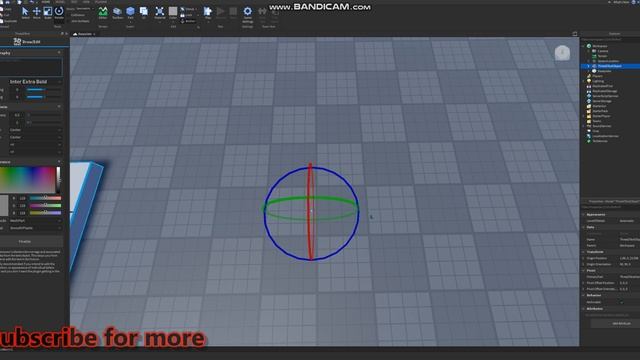The height and width of the screenshot is (360, 640).
Task: Collapse the Pivot properties section
Action: pos(583,270)
